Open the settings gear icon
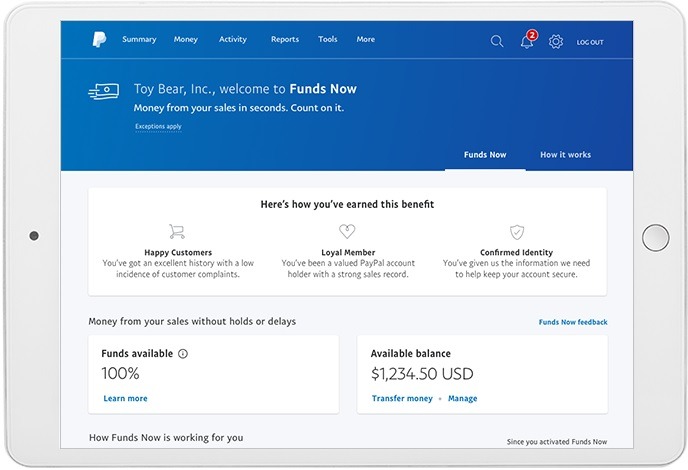 coord(556,41)
